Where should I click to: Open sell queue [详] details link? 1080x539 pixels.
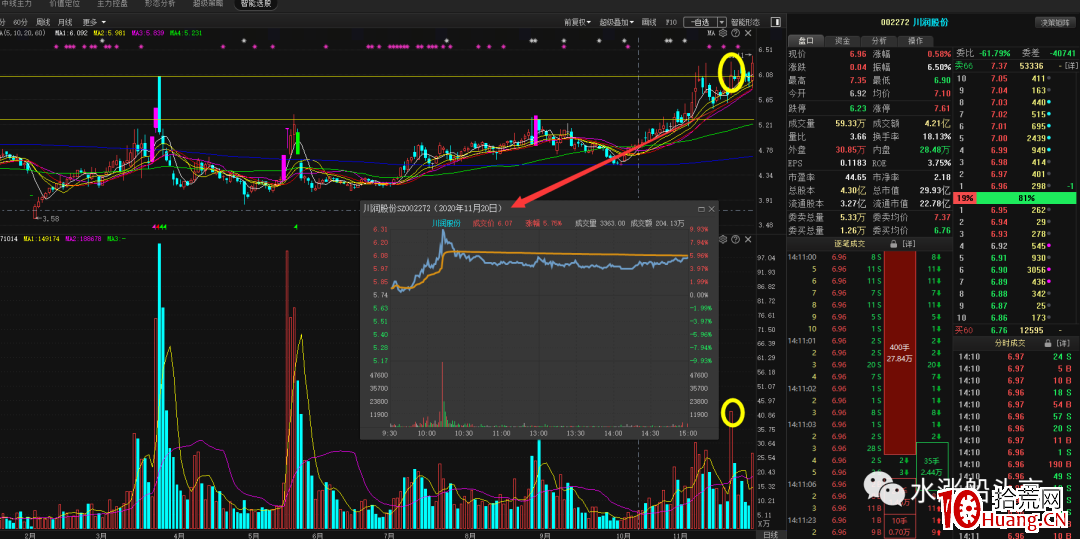pos(1070,66)
